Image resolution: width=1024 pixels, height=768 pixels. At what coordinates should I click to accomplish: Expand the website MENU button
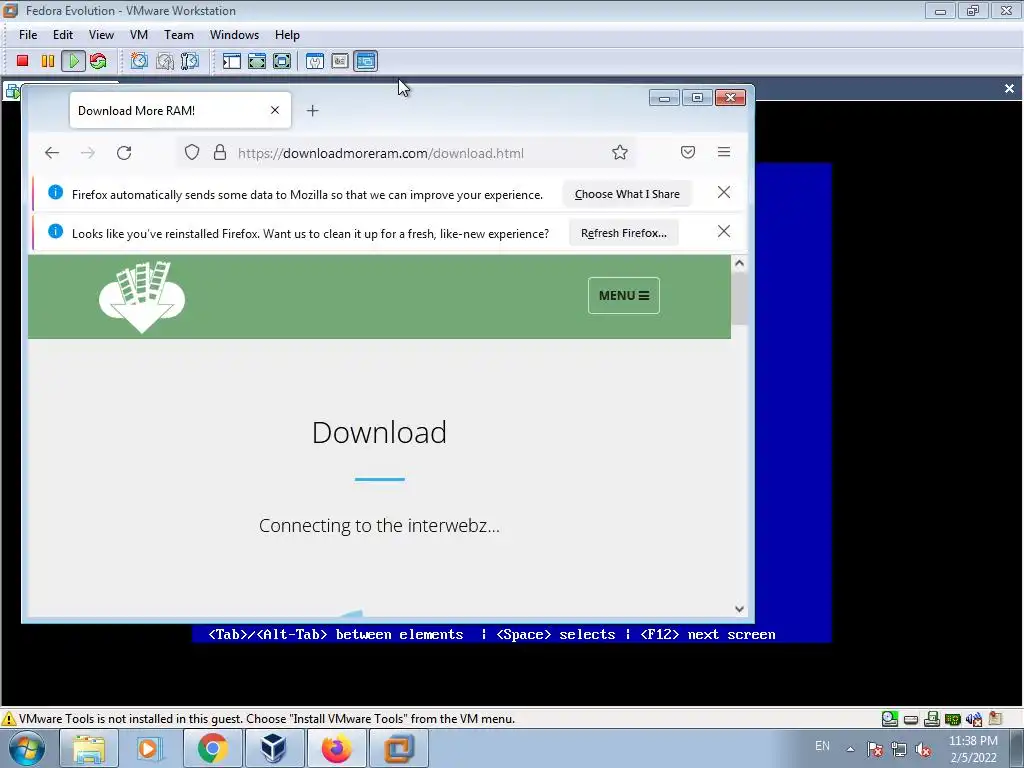624,296
